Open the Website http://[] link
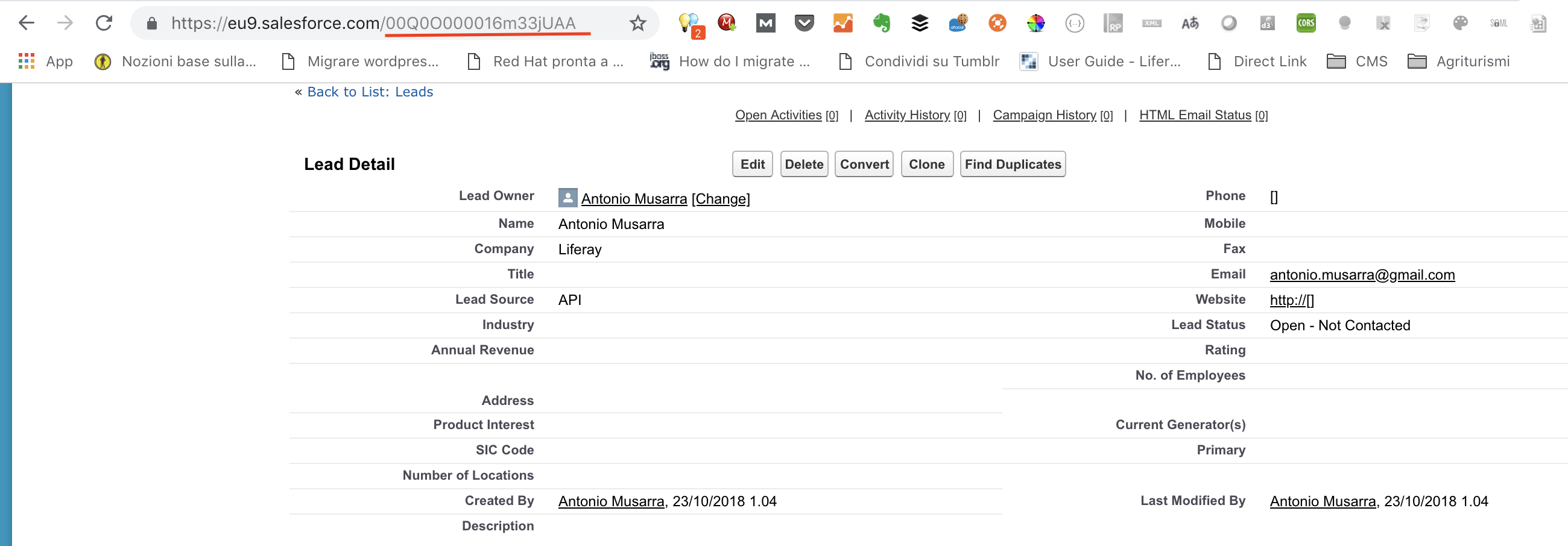Screen dimensions: 1568x546 point(1292,300)
